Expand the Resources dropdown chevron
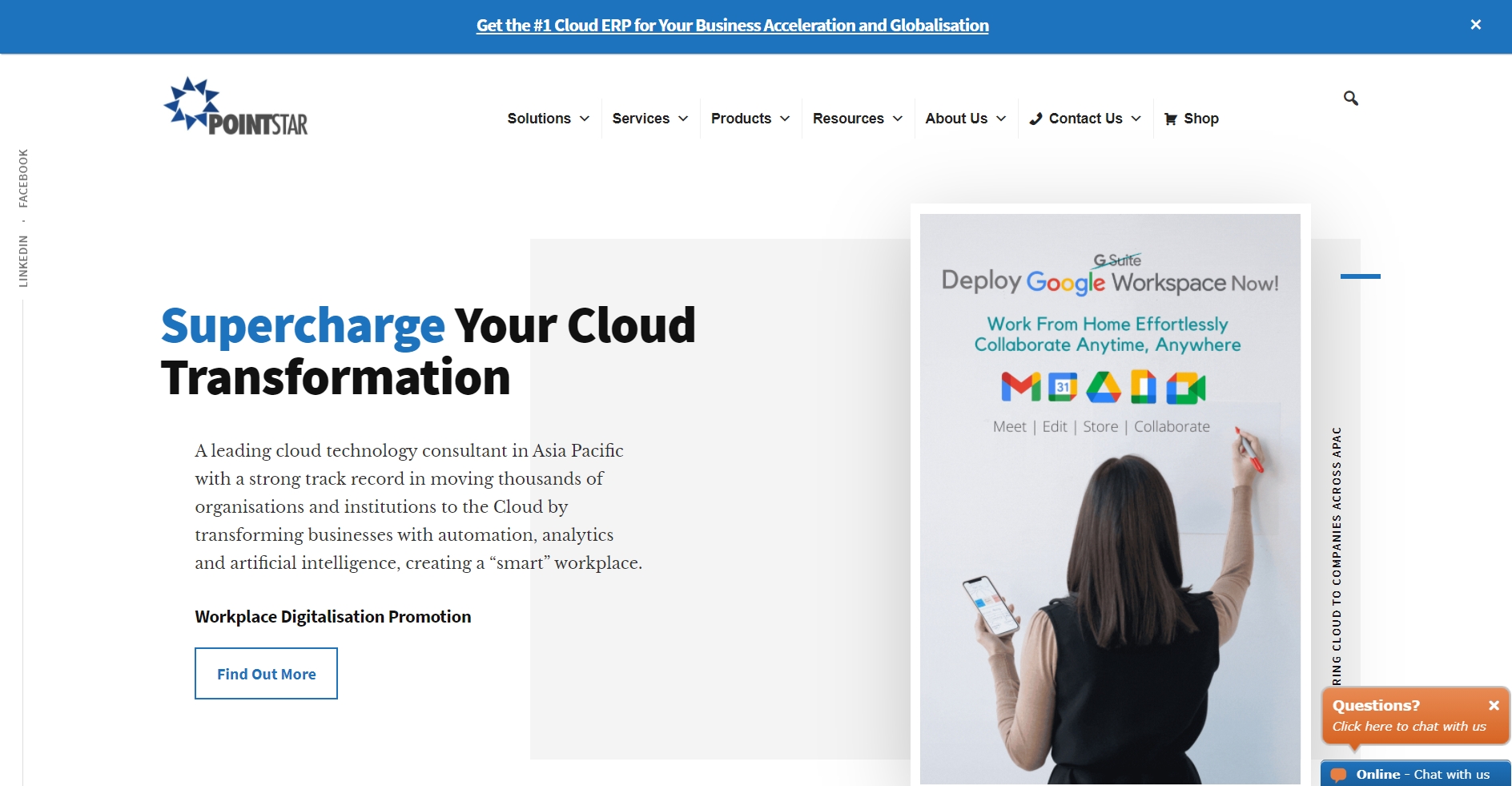This screenshot has width=1512, height=786. click(898, 119)
